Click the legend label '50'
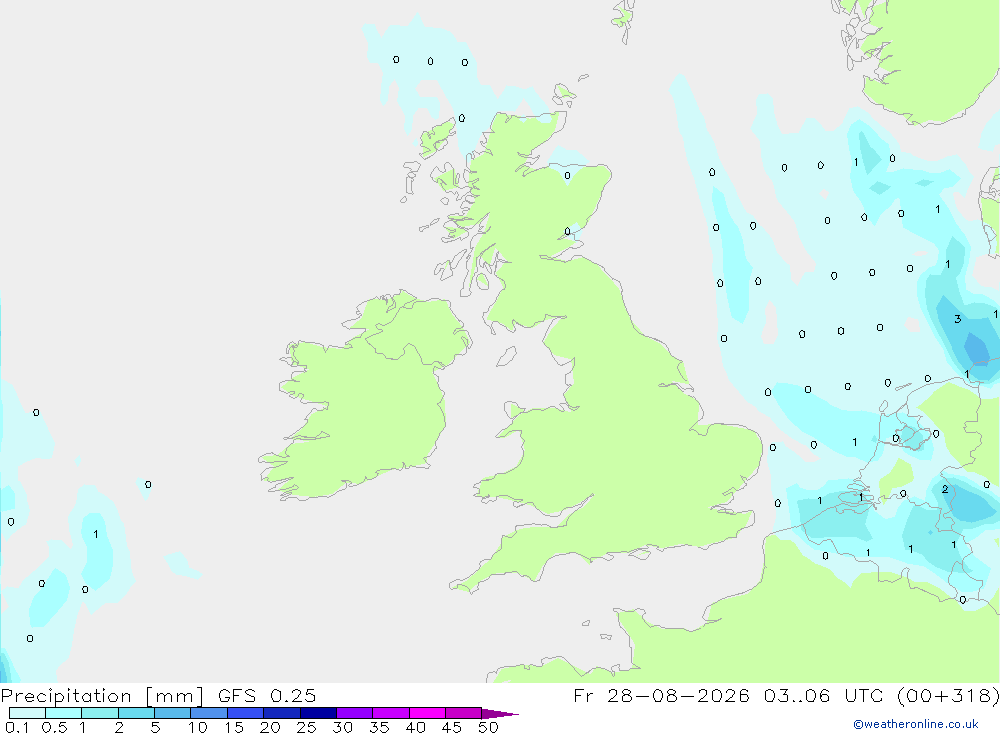 (488, 727)
